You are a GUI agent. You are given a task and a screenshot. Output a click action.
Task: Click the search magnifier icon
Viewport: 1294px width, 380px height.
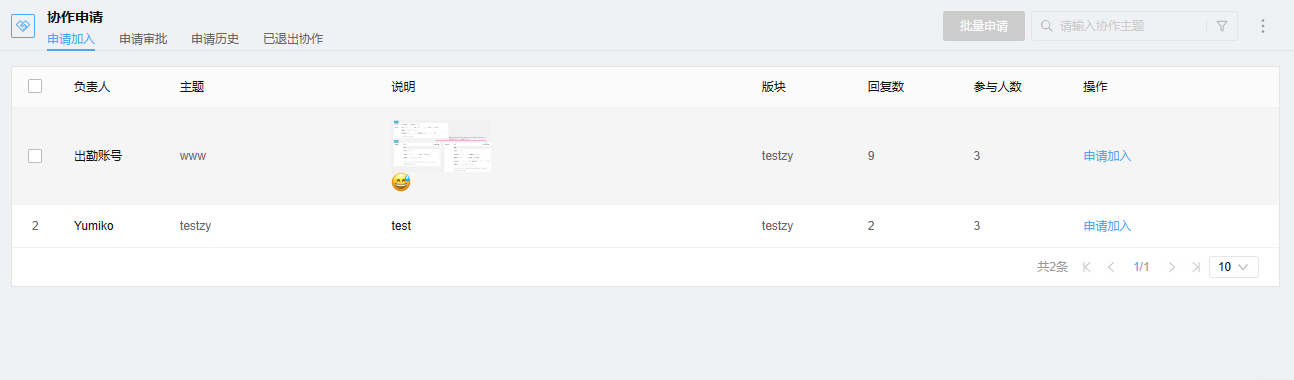[x=1047, y=26]
